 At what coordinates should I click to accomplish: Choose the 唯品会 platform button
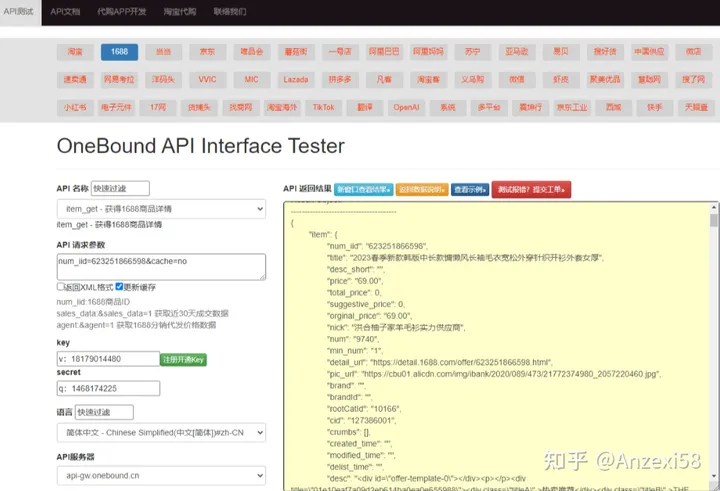252,52
